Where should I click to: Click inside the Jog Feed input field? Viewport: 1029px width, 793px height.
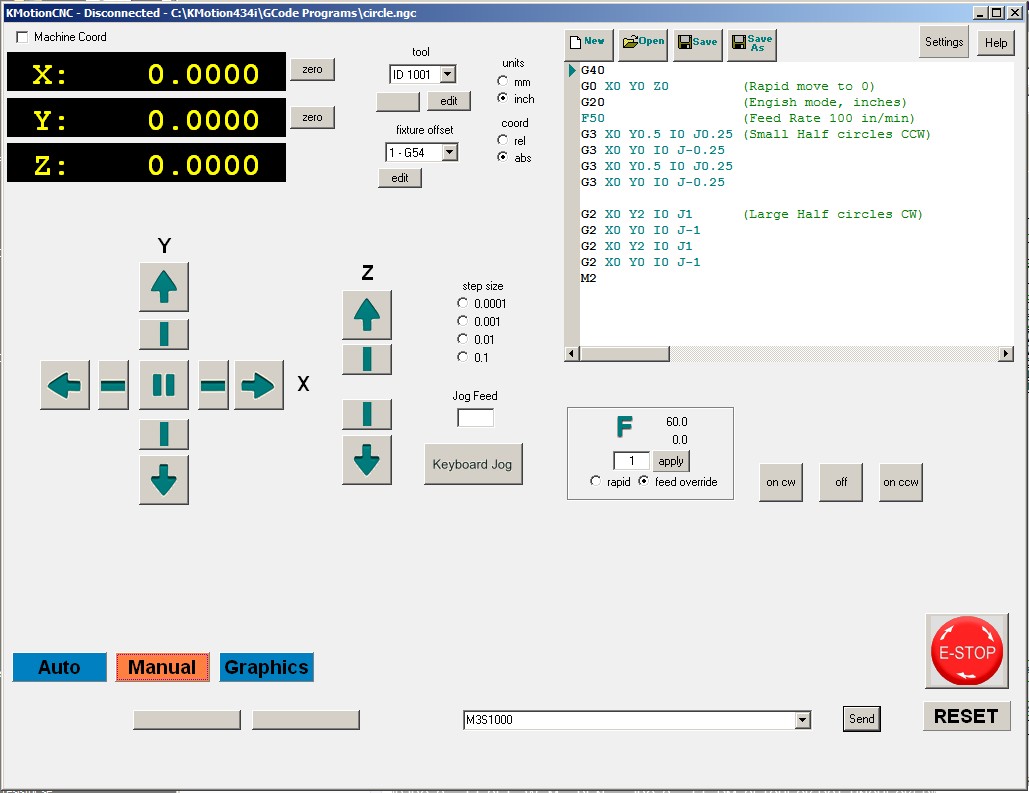(475, 418)
